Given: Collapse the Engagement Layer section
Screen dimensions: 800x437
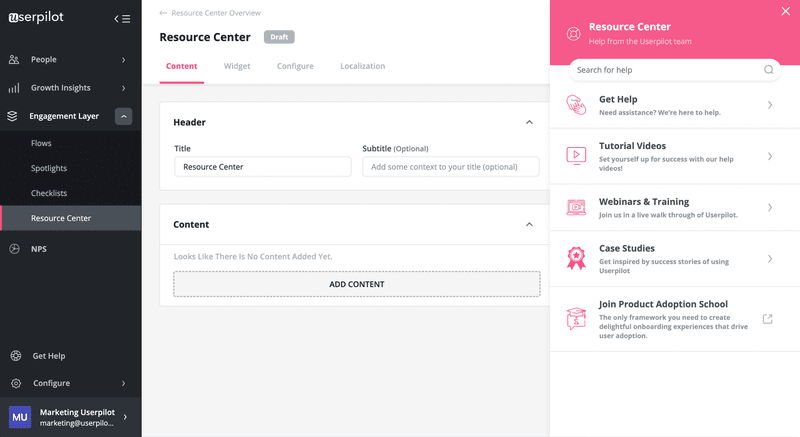Looking at the screenshot, I should (x=123, y=116).
